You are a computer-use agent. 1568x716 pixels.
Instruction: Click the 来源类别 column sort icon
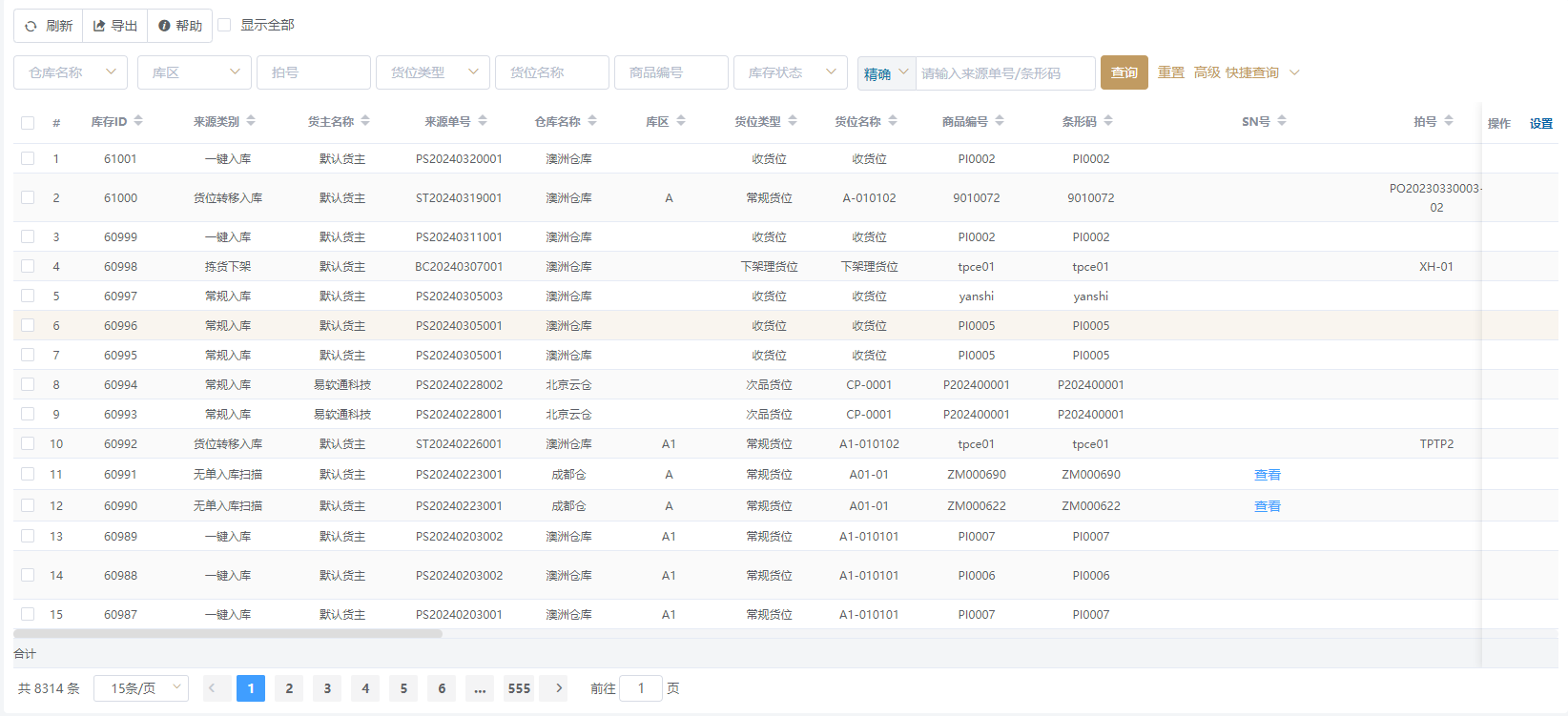coord(251,121)
